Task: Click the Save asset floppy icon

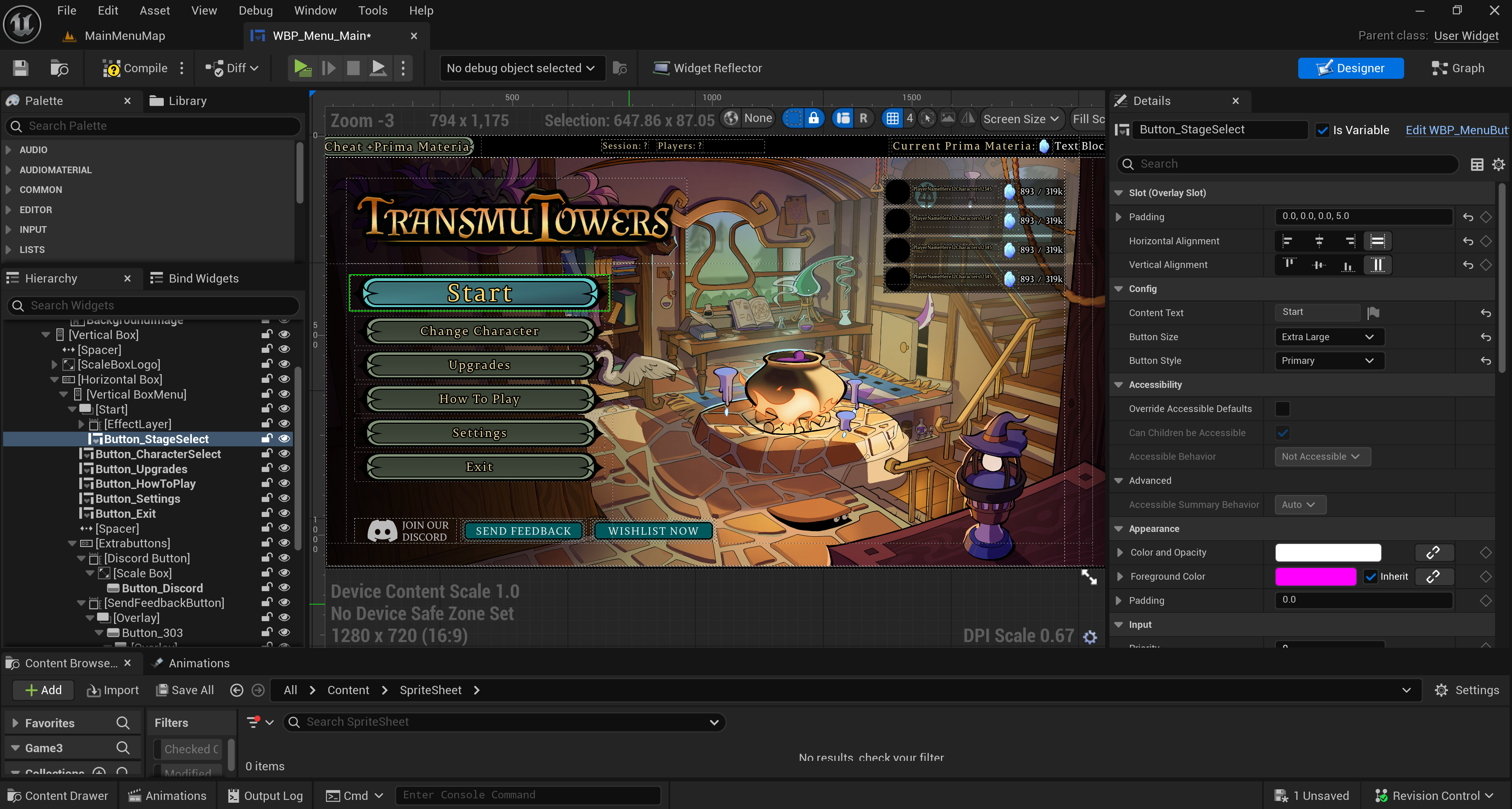Action: (21, 68)
